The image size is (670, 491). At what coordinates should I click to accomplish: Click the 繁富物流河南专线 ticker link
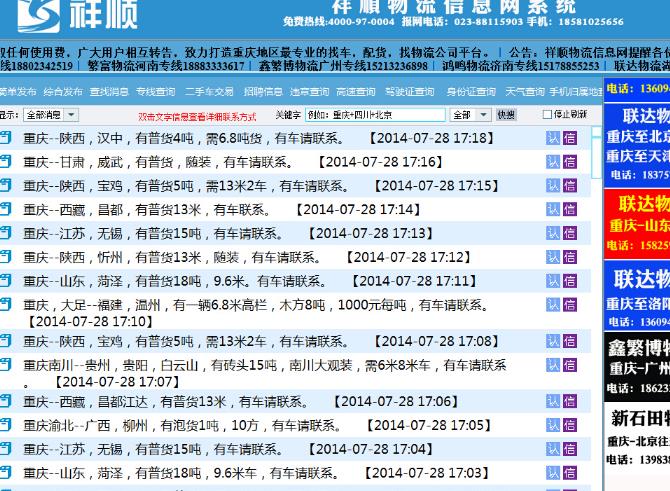[166, 66]
